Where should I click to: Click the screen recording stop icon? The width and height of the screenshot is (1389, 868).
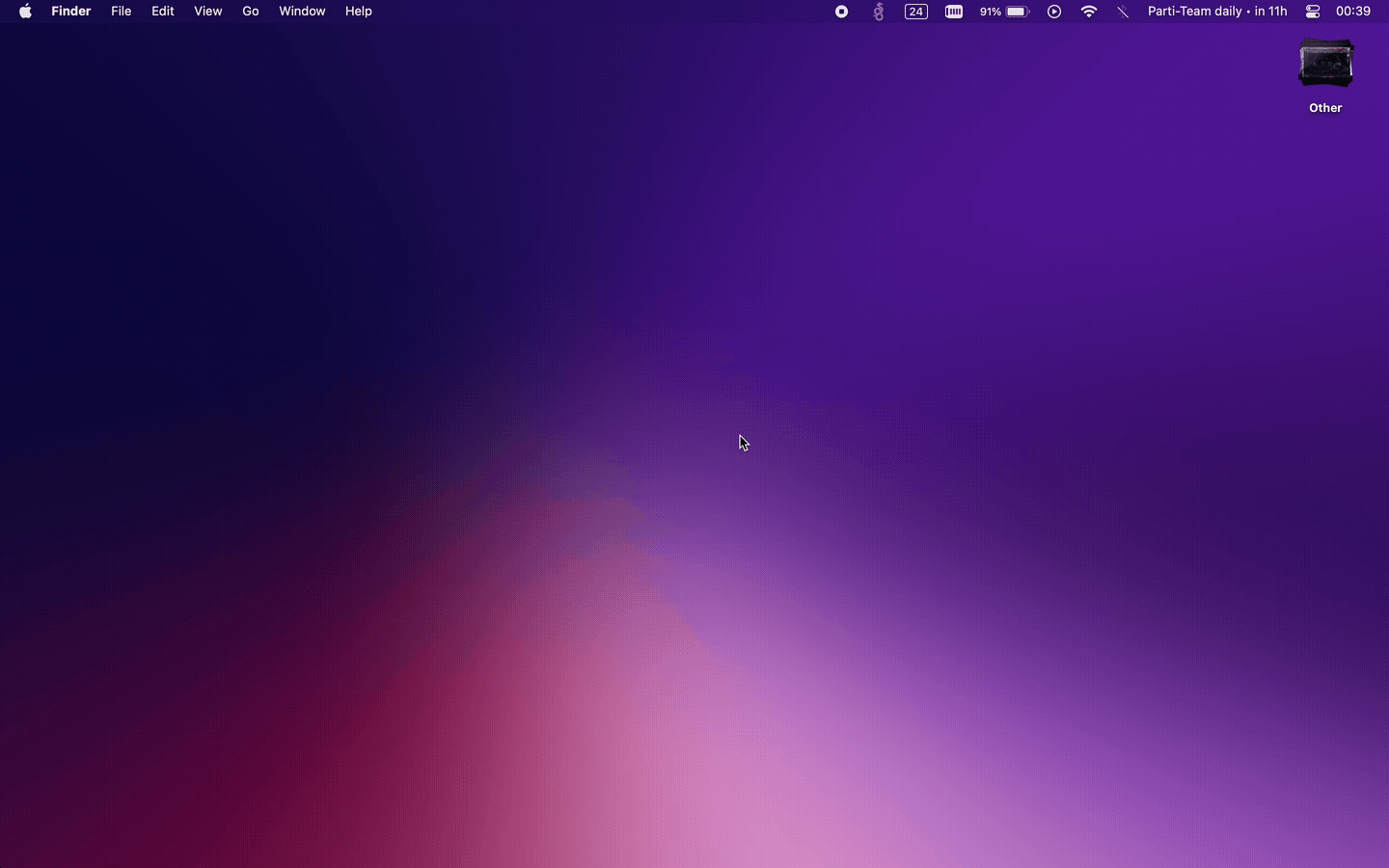[841, 12]
